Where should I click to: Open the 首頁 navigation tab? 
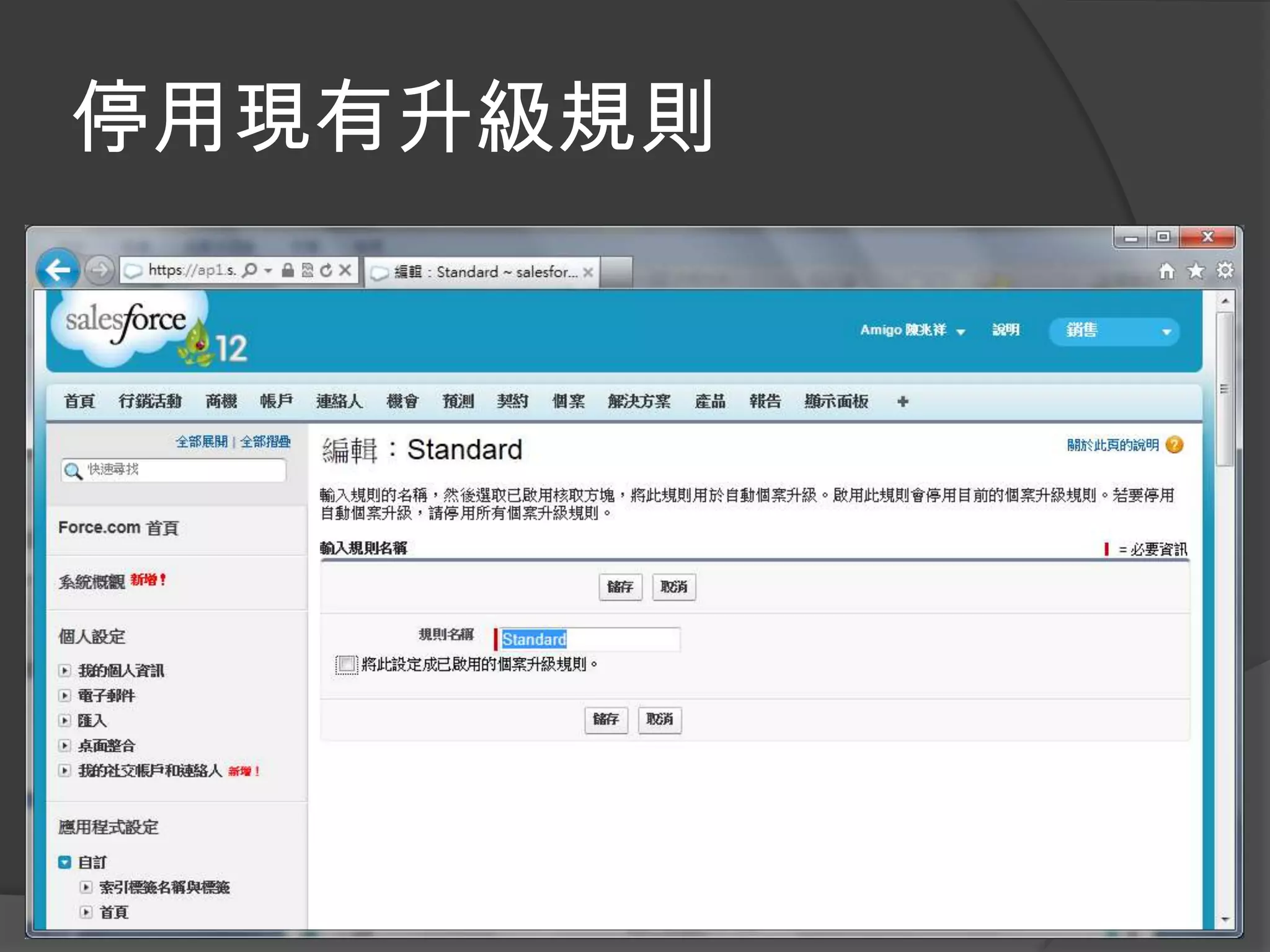point(79,402)
